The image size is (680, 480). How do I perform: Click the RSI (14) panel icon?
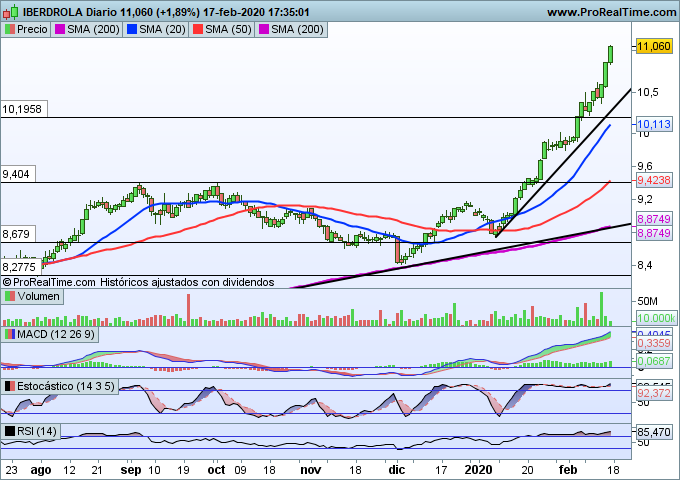coord(10,431)
